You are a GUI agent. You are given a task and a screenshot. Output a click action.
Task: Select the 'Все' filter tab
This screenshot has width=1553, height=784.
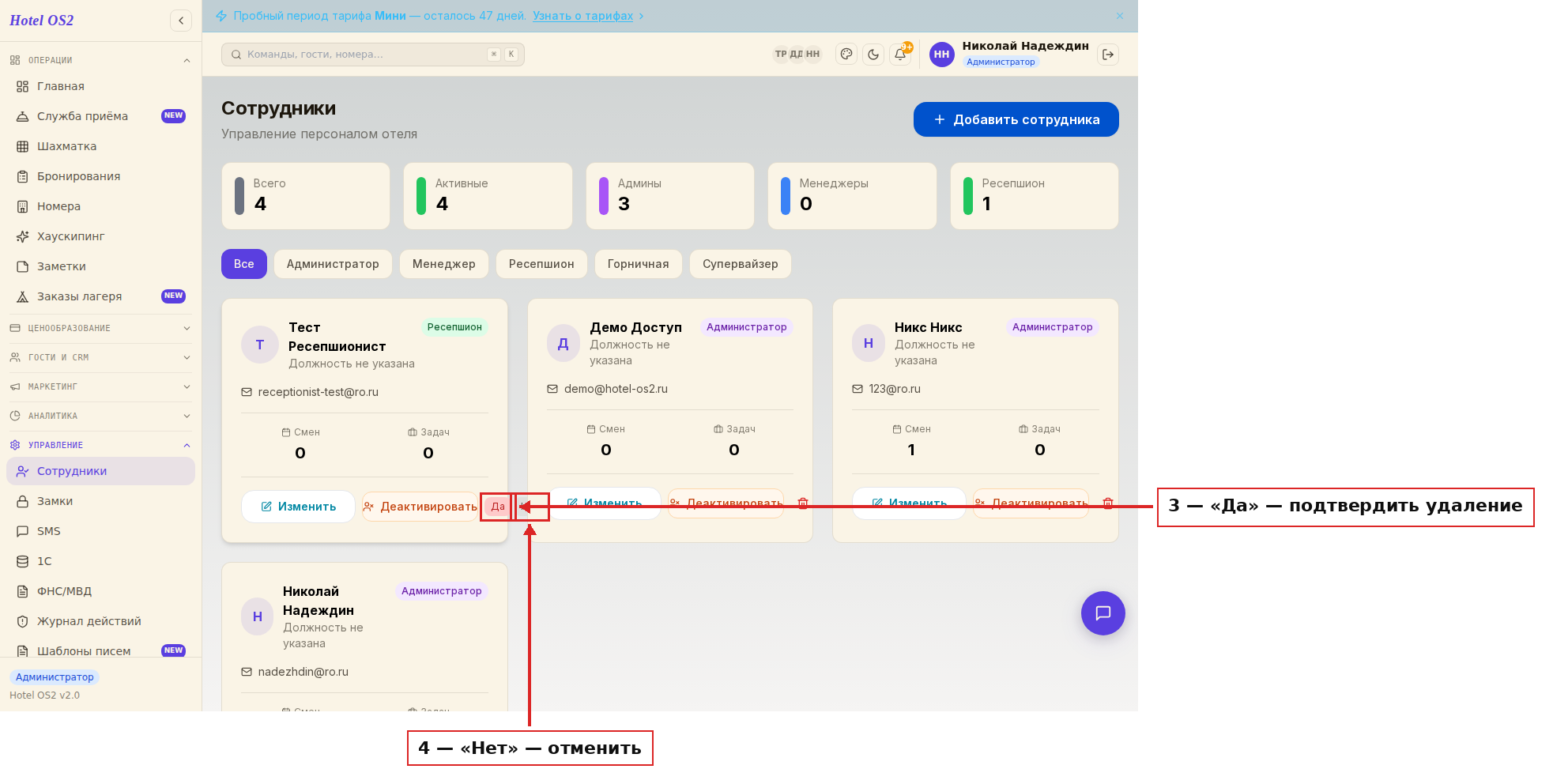point(244,264)
